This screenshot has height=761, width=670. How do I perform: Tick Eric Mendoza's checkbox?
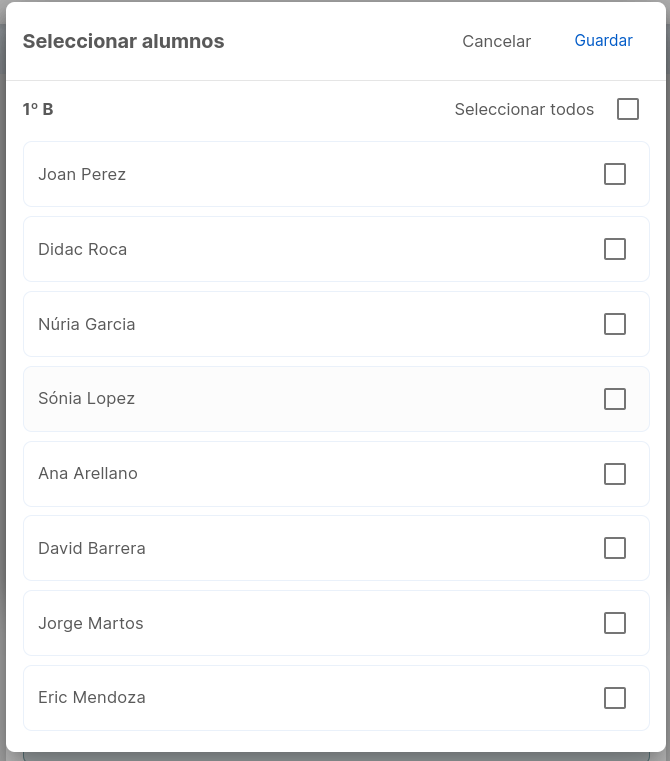pyautogui.click(x=615, y=698)
